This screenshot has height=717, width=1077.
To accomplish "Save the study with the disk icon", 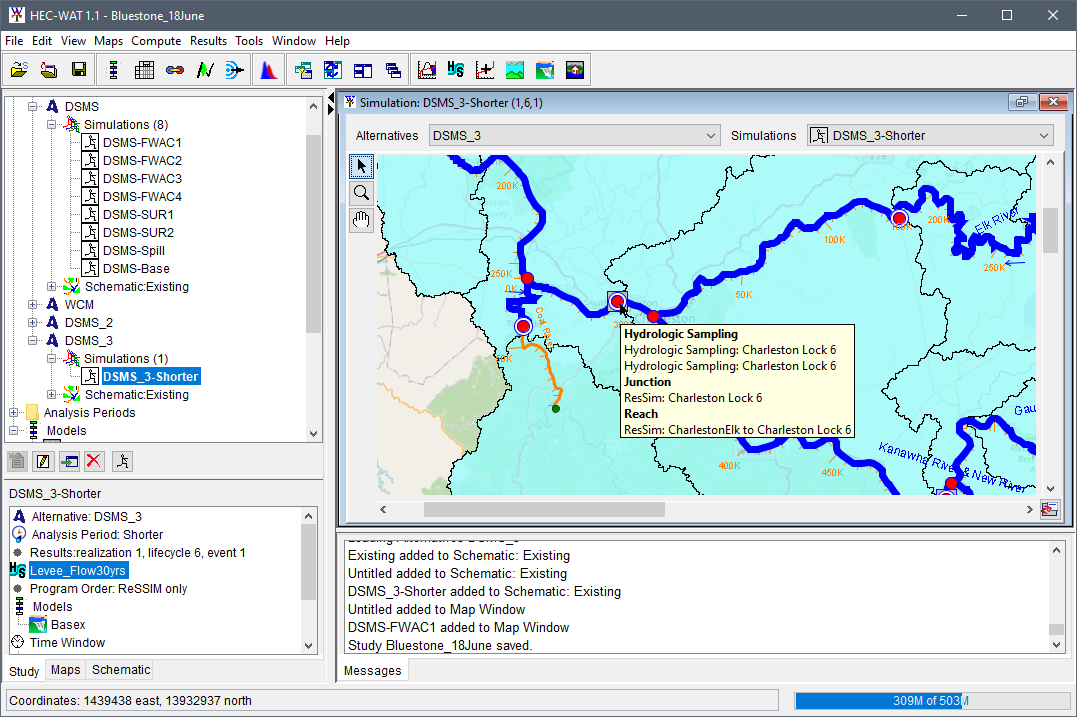I will [x=79, y=69].
